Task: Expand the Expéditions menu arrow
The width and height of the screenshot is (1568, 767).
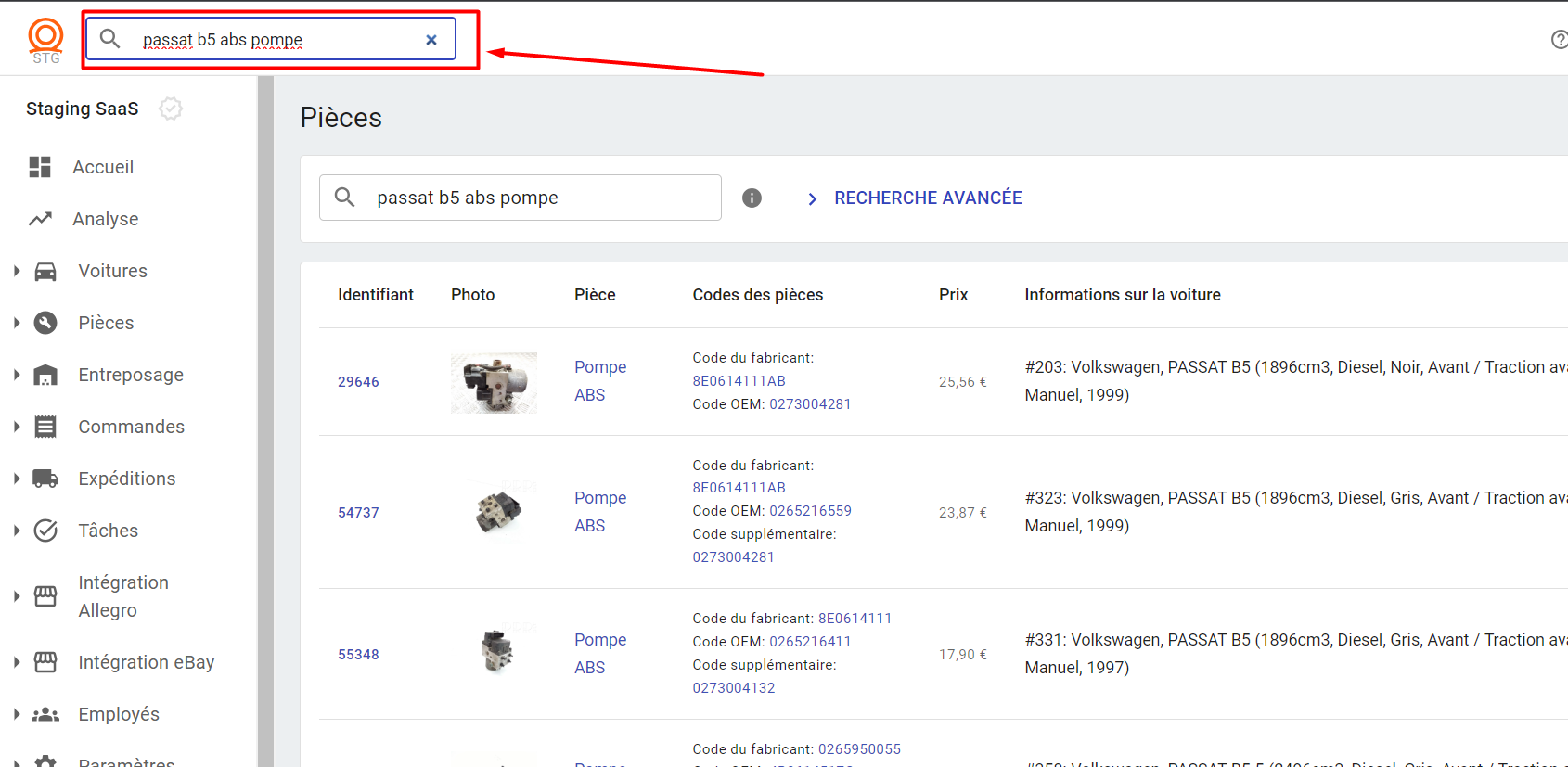Action: click(x=17, y=479)
